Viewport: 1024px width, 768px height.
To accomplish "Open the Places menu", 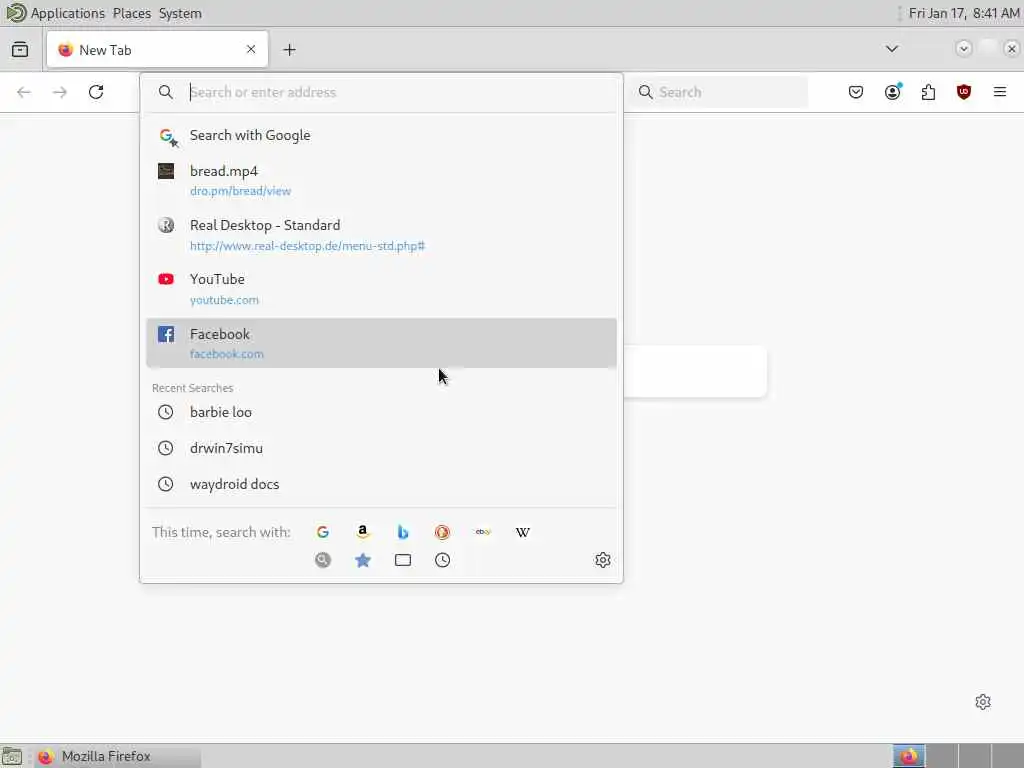I will (131, 13).
